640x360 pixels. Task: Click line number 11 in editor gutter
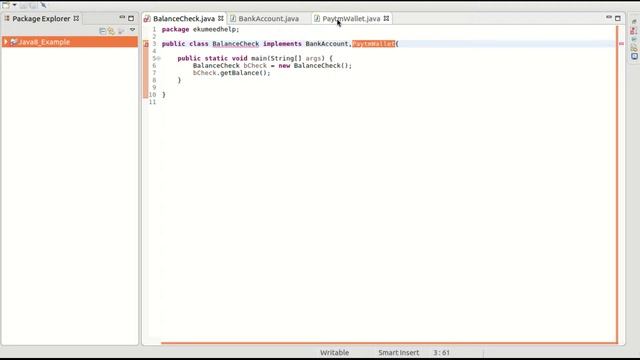pyautogui.click(x=152, y=102)
